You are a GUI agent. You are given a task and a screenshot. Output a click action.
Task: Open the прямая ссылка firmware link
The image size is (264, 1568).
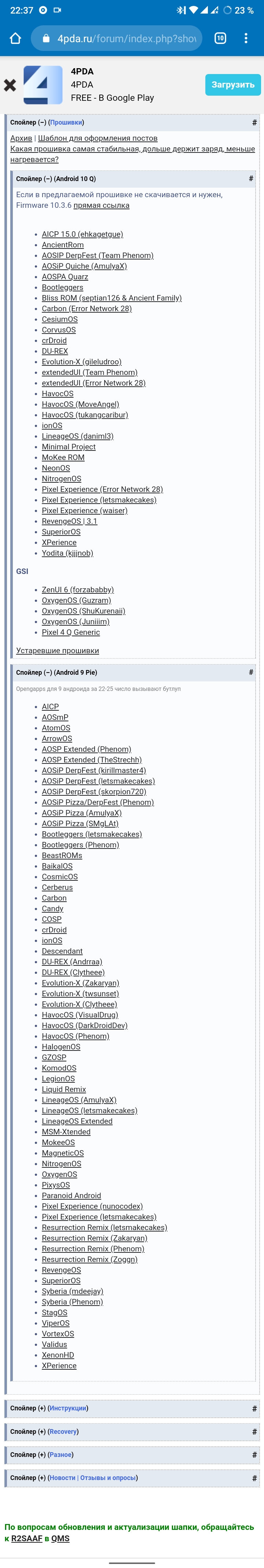coord(102,205)
